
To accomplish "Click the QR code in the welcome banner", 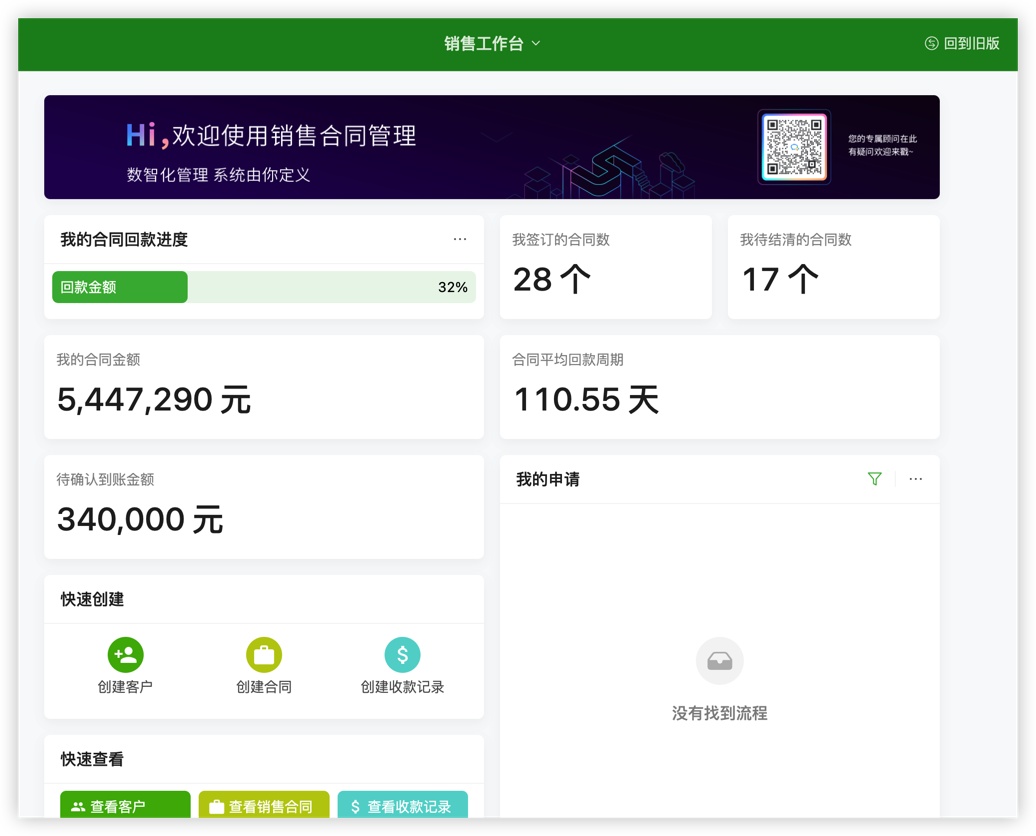I will coord(794,148).
